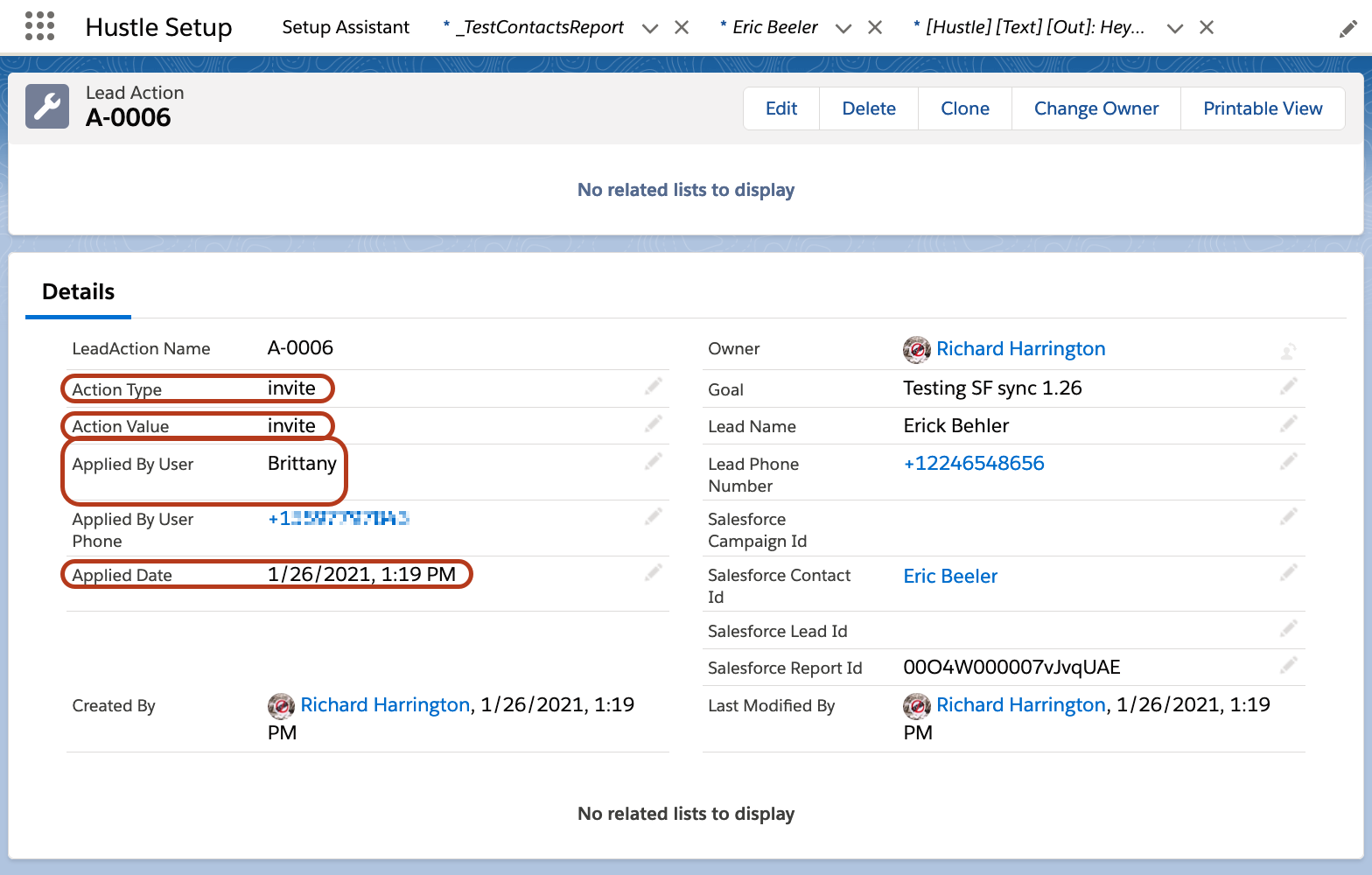
Task: Click the change owner icon beside Owner
Action: coord(1289,351)
